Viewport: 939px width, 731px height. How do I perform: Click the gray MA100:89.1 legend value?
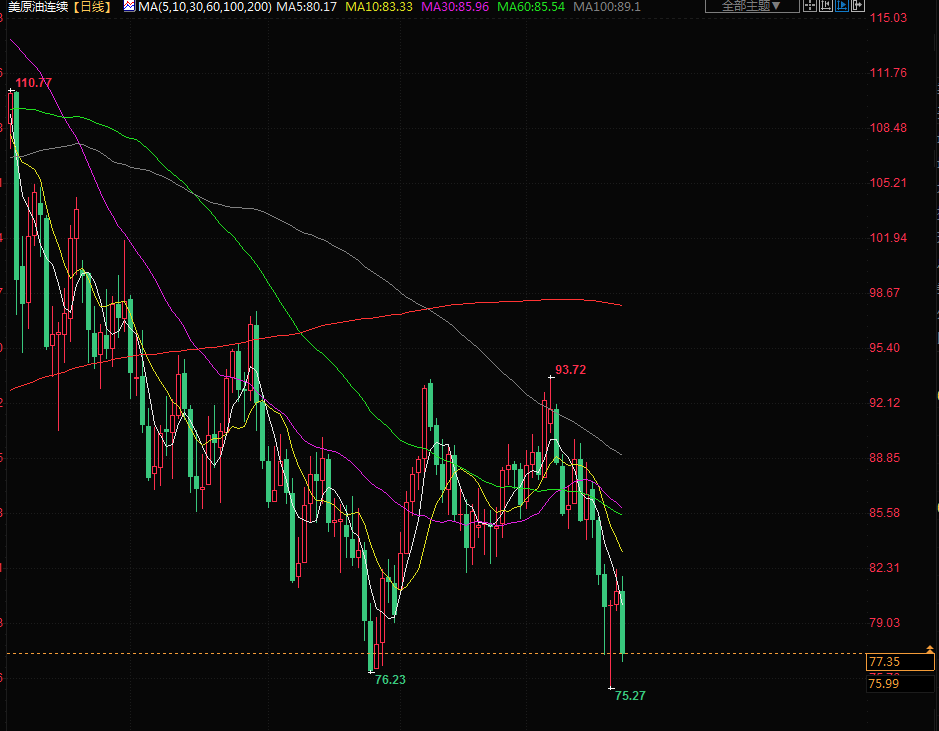pos(607,7)
